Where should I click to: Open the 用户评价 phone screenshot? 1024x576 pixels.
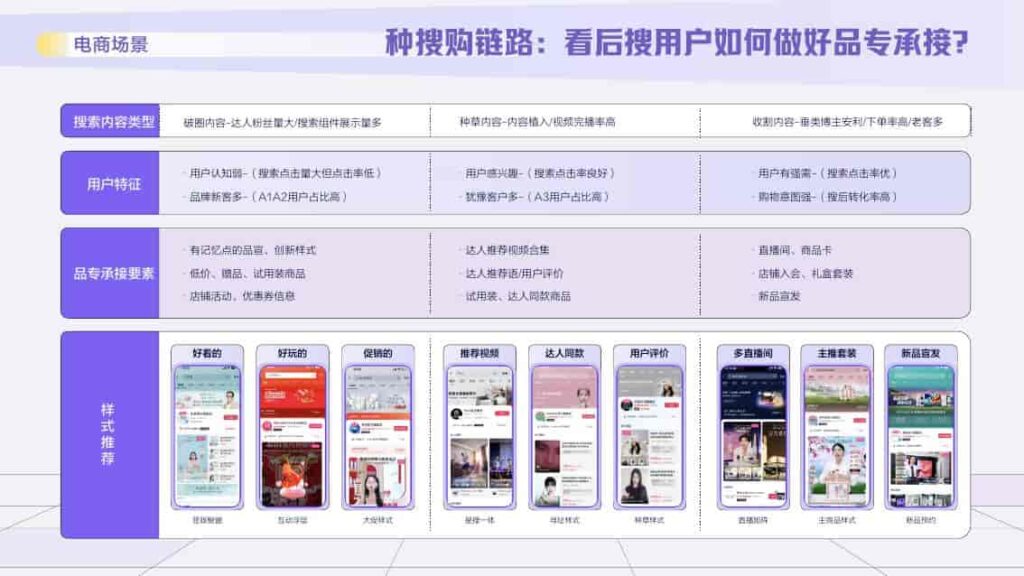[649, 436]
